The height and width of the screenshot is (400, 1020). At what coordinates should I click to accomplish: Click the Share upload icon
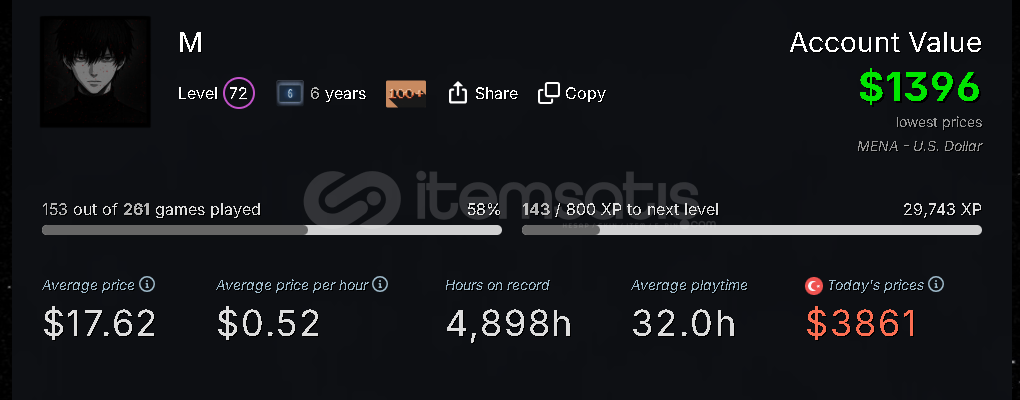(458, 93)
